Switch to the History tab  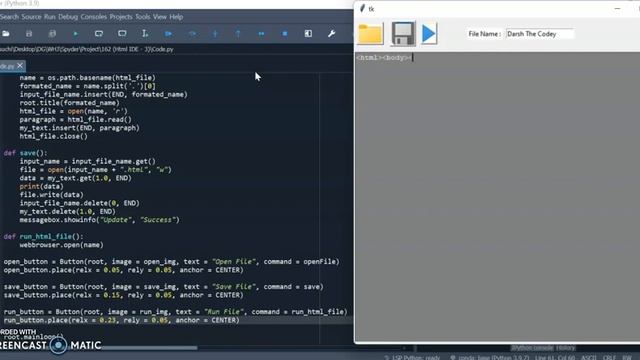(565, 348)
